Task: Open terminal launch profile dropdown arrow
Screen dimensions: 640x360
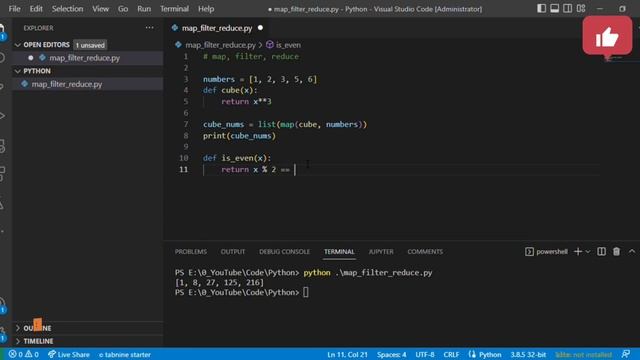Action: pos(588,252)
